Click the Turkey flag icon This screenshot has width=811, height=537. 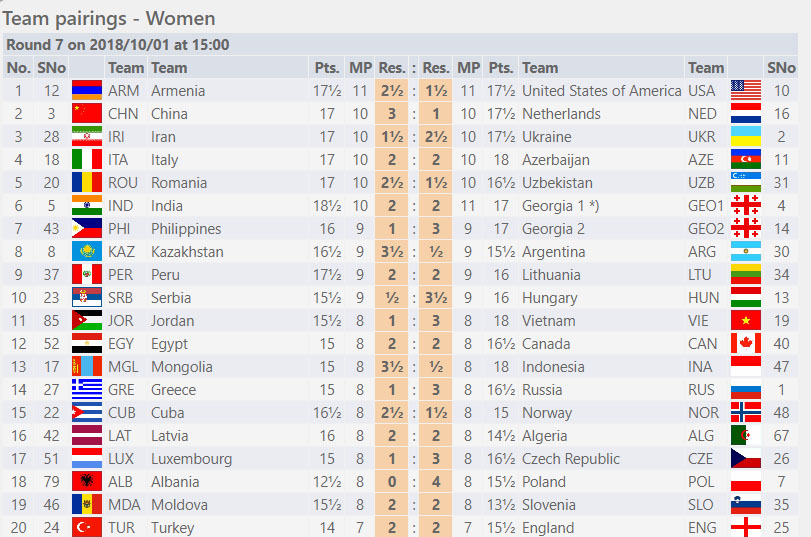[86, 528]
